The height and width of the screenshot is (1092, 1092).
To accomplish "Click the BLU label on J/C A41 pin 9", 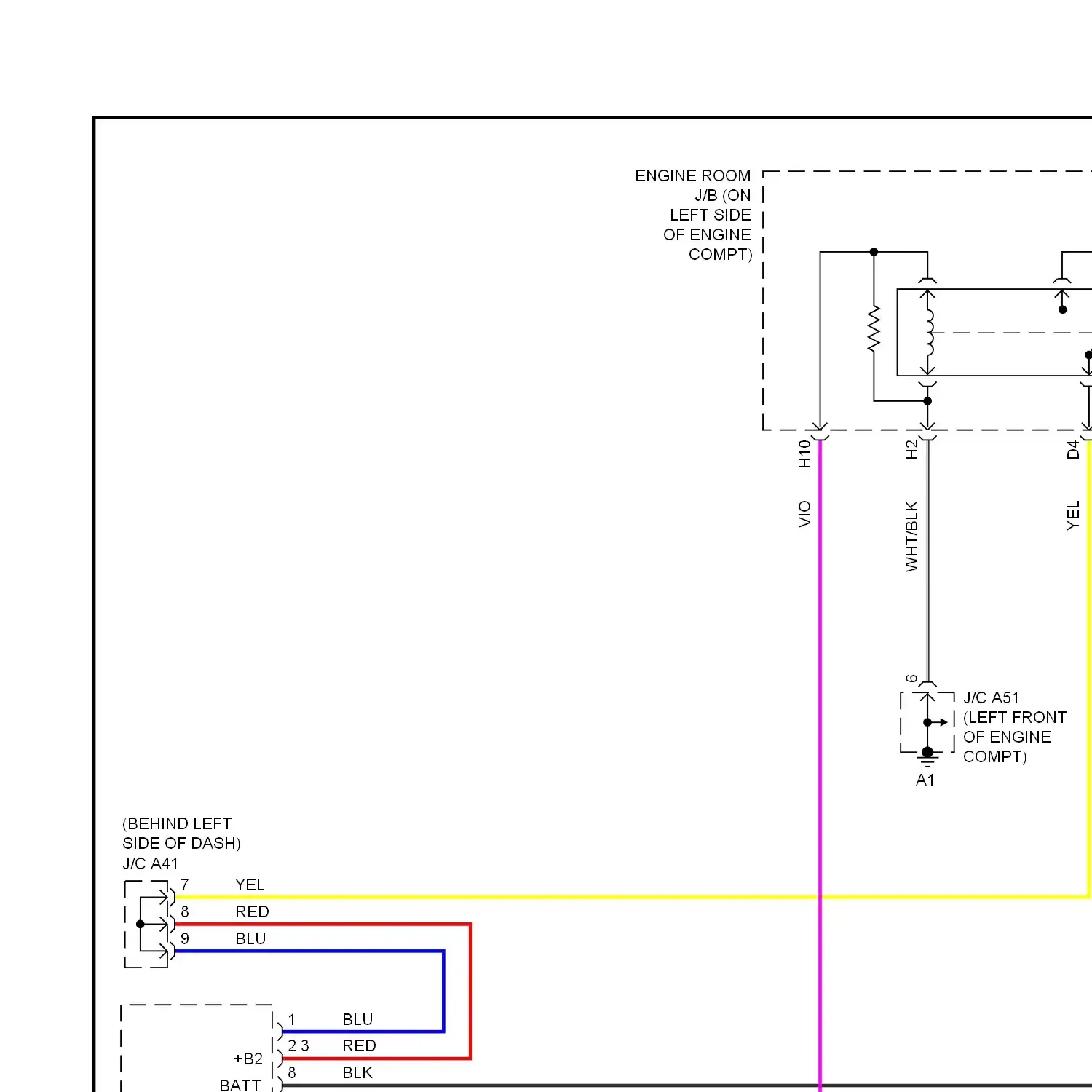I will click(250, 939).
